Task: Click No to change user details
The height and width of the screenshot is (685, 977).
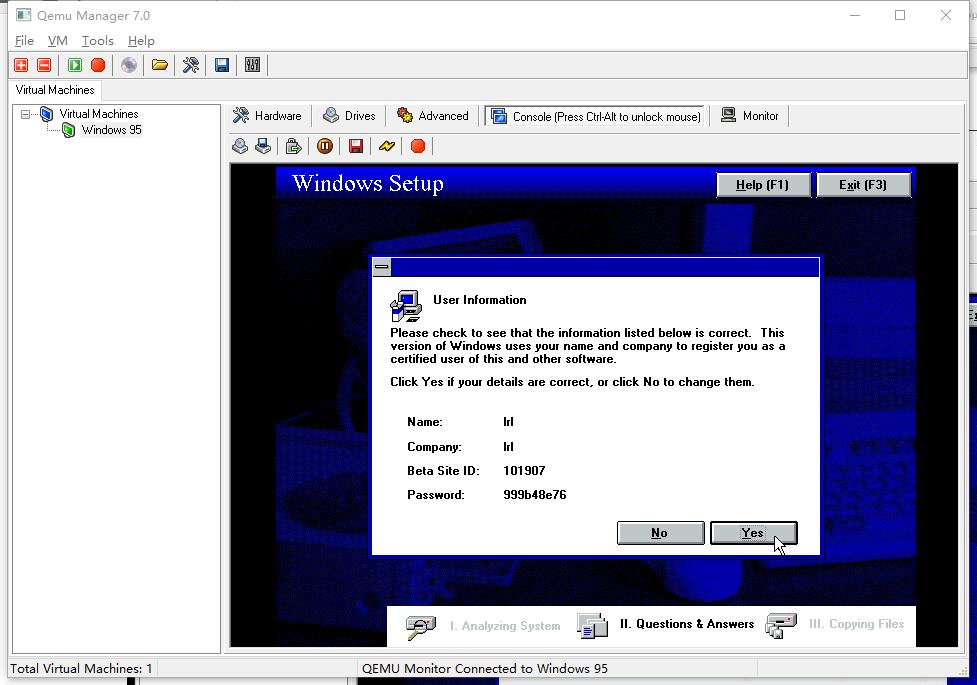Action: click(x=660, y=533)
